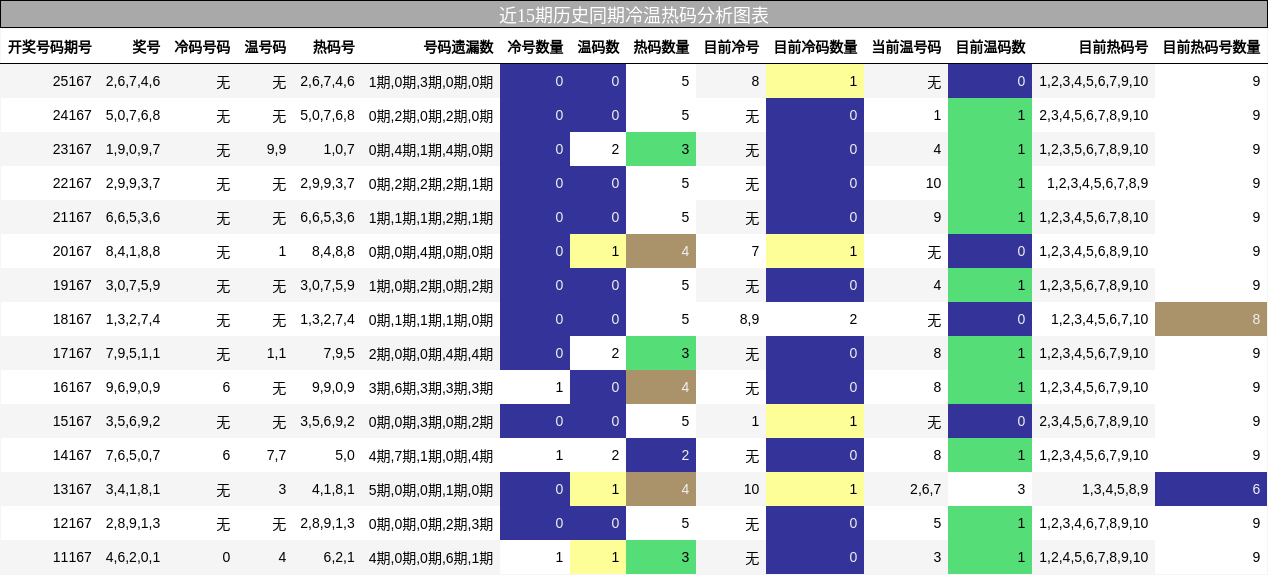Click period number 23167
This screenshot has height=575, width=1268.
72,149
